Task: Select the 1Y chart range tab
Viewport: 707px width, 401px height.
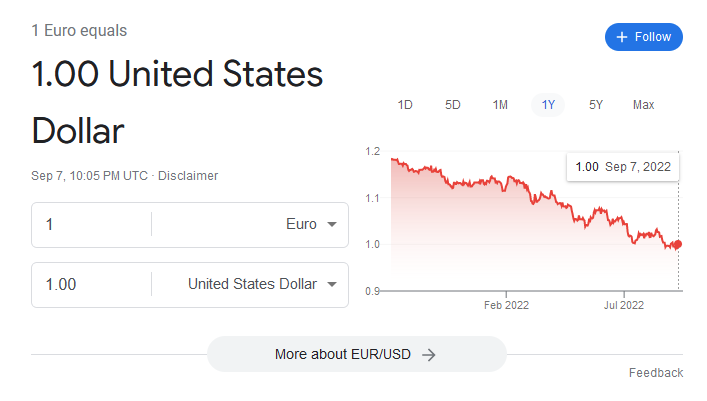Action: click(548, 105)
